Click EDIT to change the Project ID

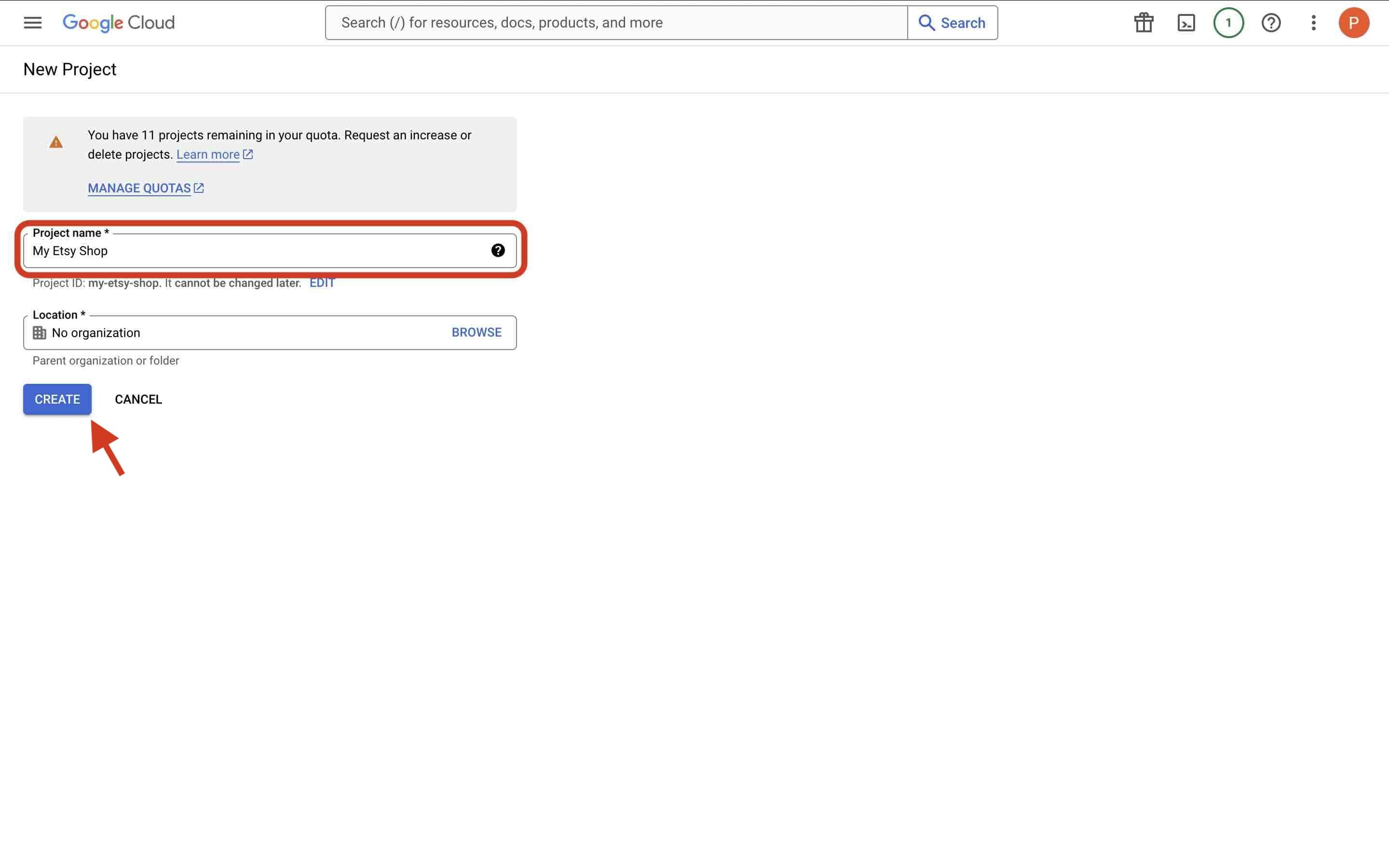[x=321, y=283]
